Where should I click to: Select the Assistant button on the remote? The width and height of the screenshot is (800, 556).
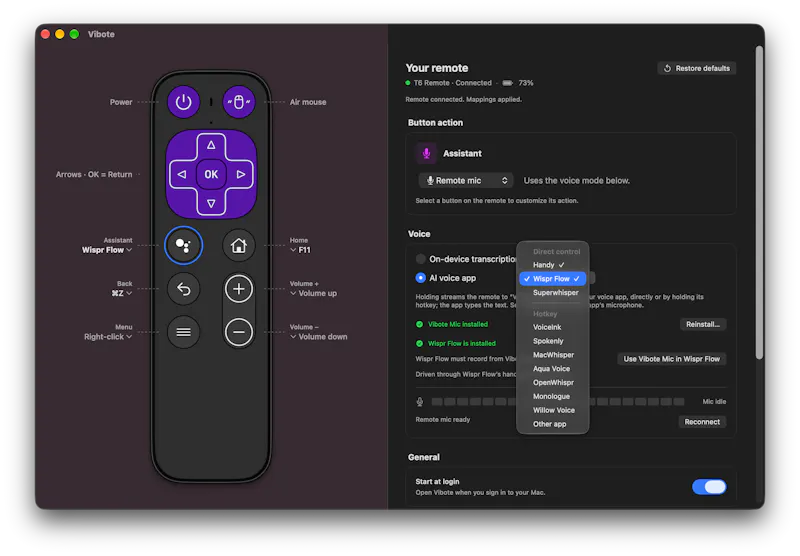pyautogui.click(x=183, y=245)
